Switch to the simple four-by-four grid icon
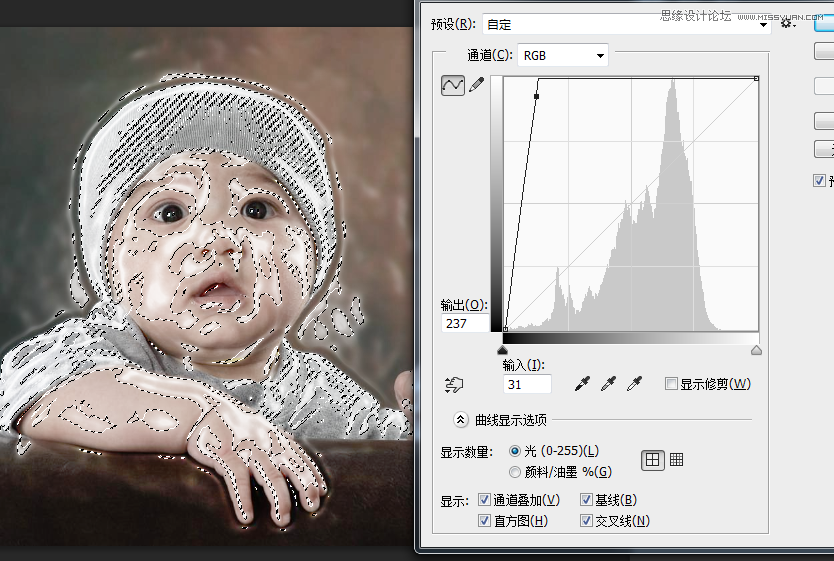Screen dimensions: 834x561 point(653,460)
